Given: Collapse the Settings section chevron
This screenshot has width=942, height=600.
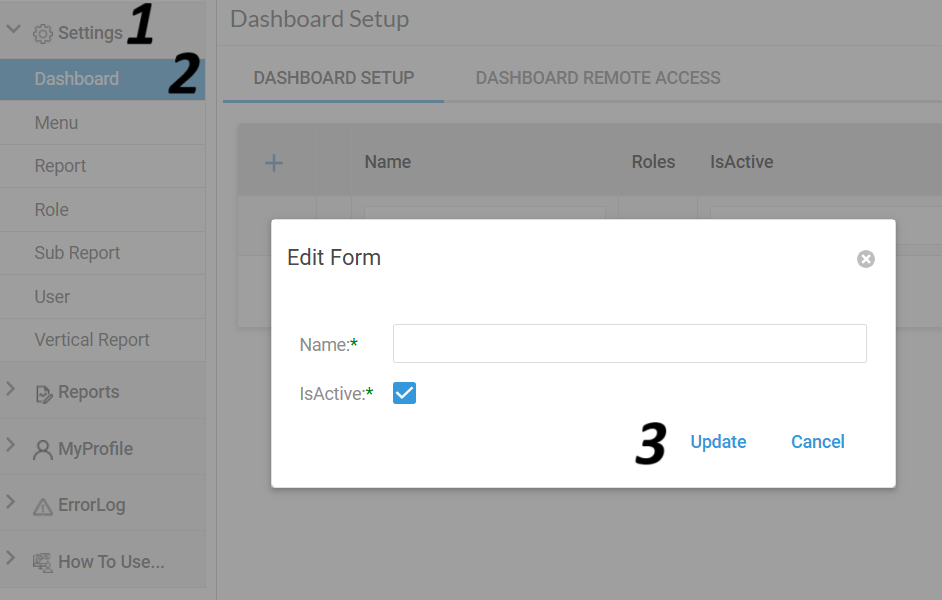Looking at the screenshot, I should pyautogui.click(x=13, y=29).
